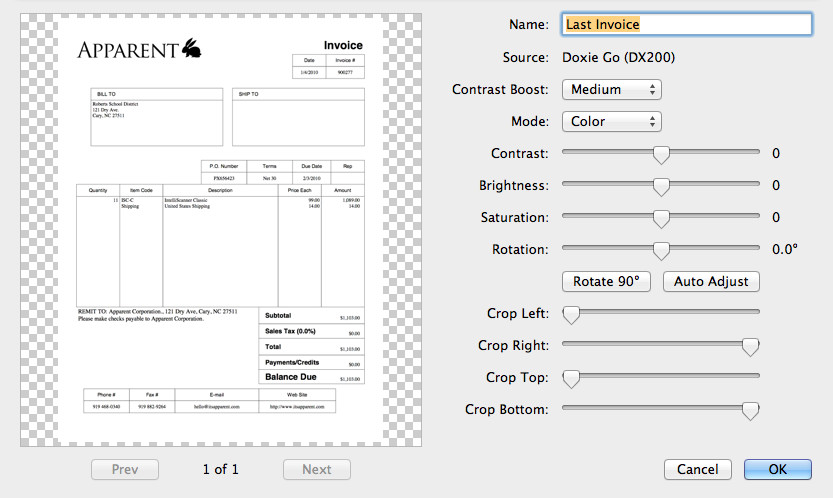Cancel the scan adjustments dialog

(698, 469)
